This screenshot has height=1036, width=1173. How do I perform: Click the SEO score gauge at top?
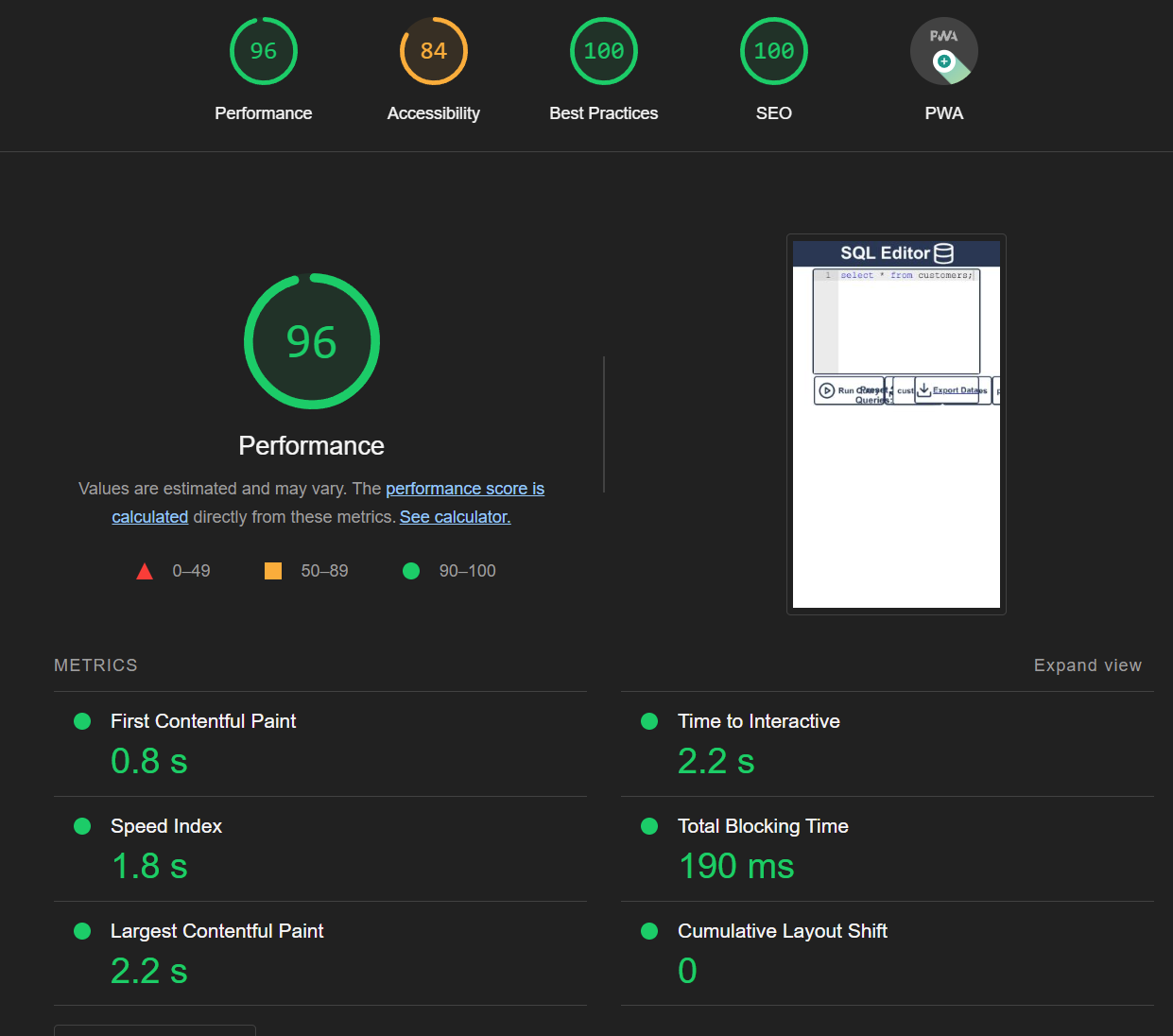coord(773,51)
